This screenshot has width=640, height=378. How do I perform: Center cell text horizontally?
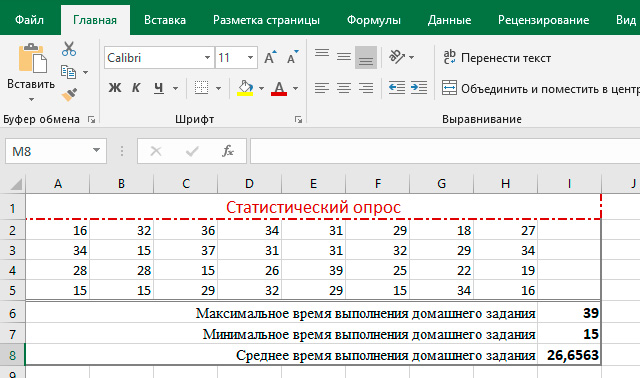(x=344, y=88)
